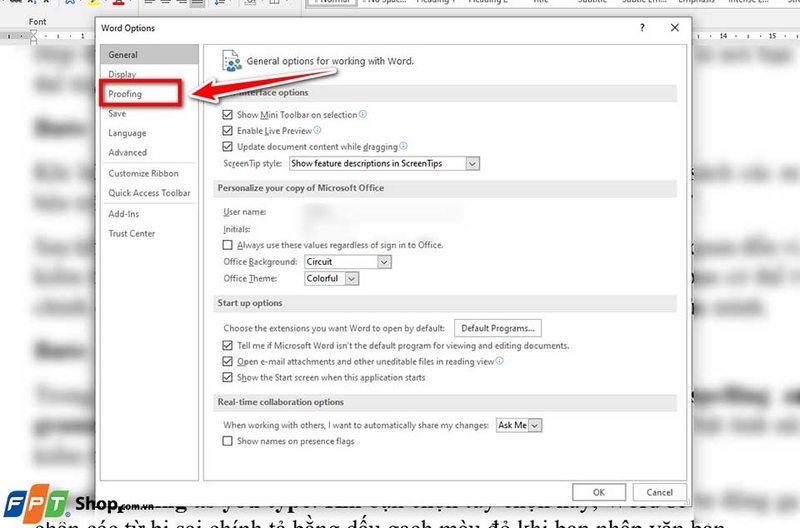Screen dimensions: 800x528
Task: Toggle Open e-mail attachments in reading view
Action: pos(228,361)
